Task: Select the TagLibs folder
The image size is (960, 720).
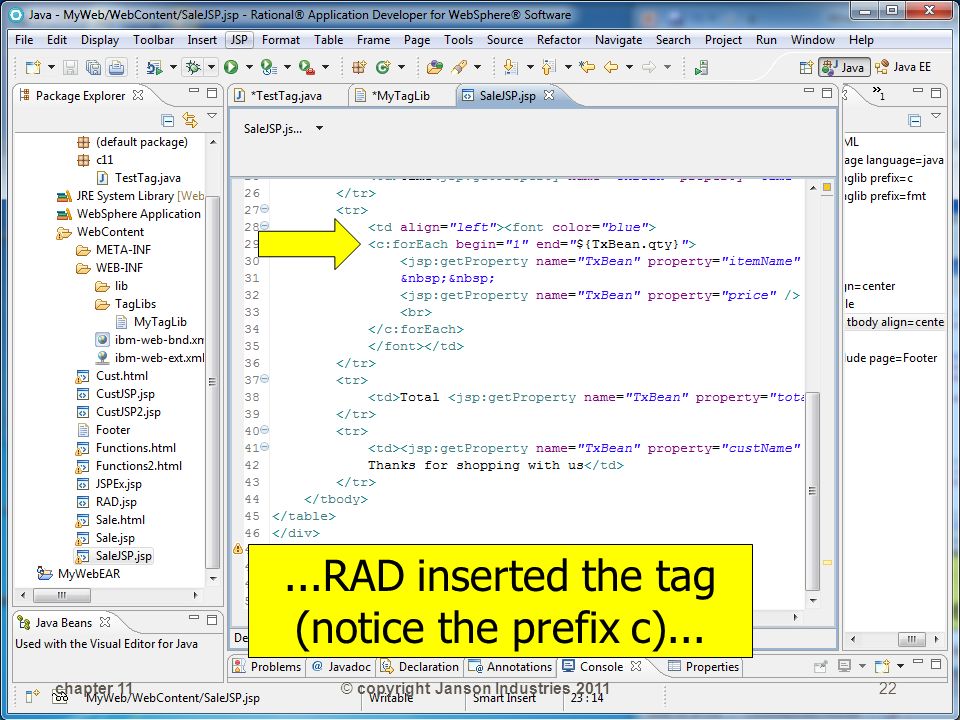Action: 135,304
